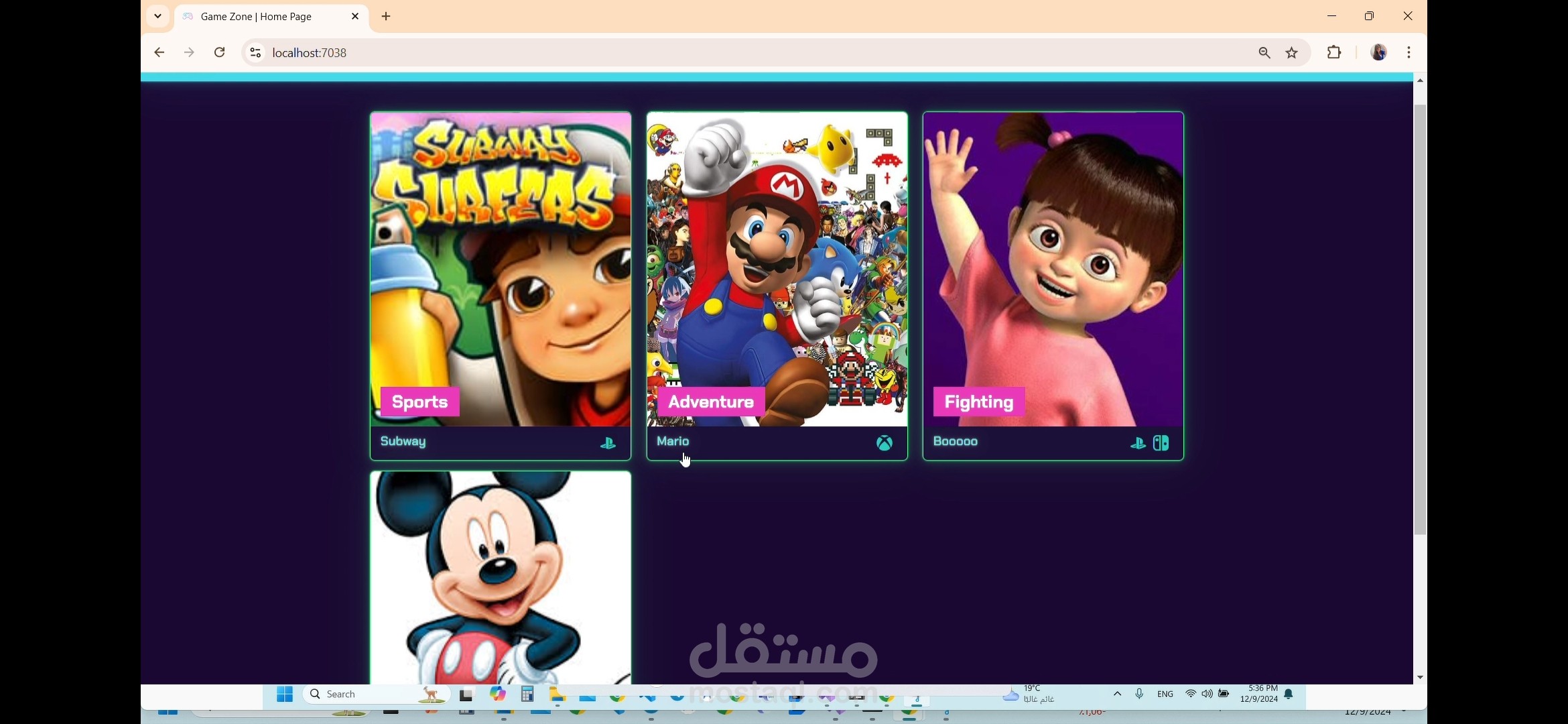The image size is (1568, 724).
Task: Click the page vertical scrollbar thumb
Action: [1420, 319]
